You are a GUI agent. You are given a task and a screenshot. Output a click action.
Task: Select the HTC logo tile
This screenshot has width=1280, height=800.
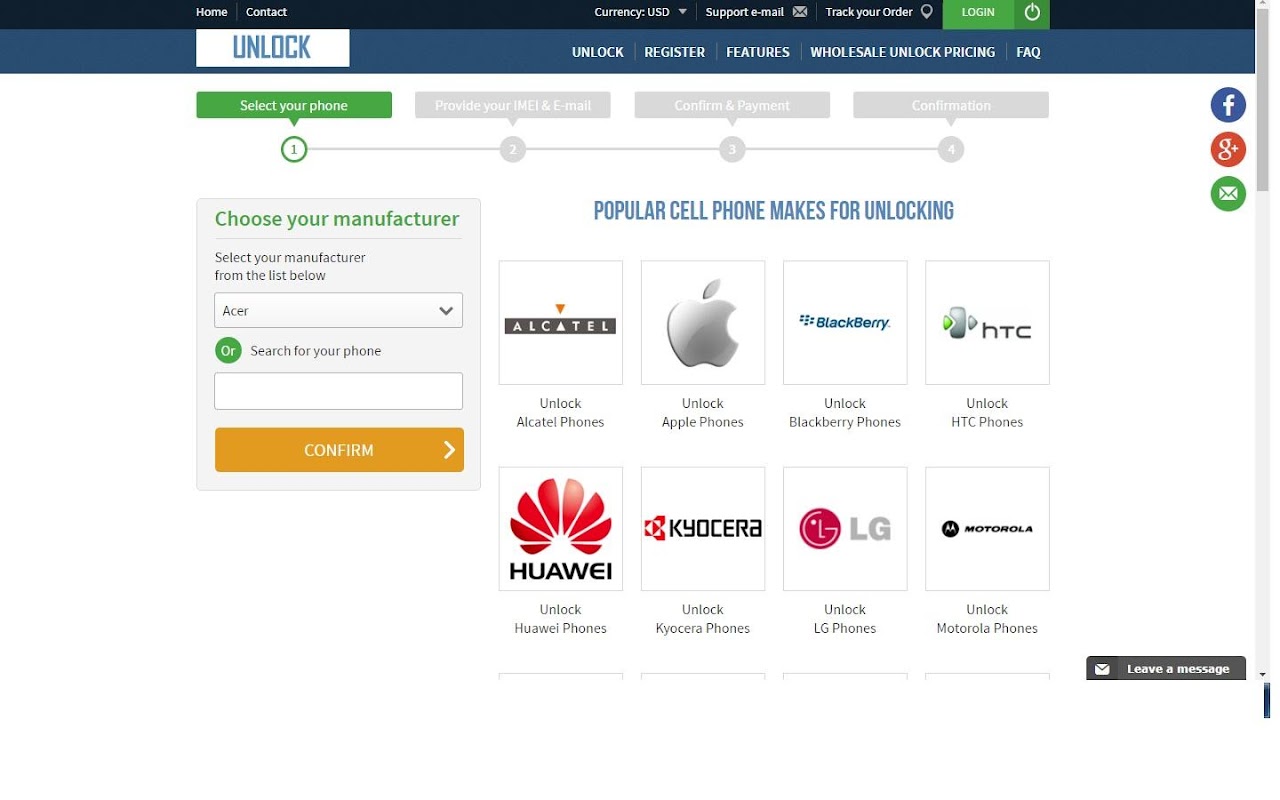coord(987,322)
